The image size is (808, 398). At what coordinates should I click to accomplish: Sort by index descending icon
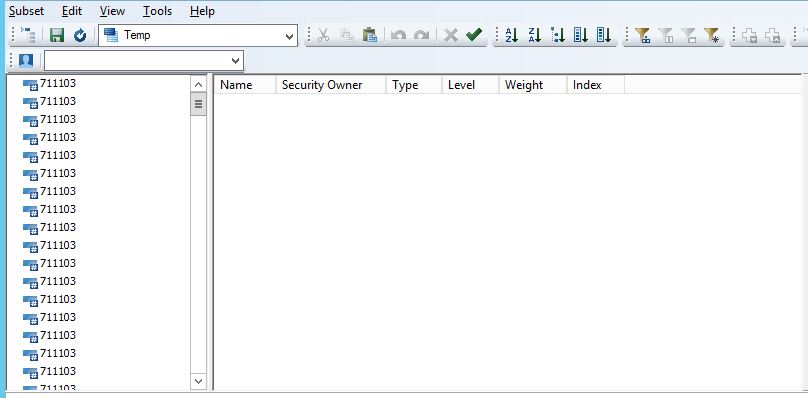604,35
